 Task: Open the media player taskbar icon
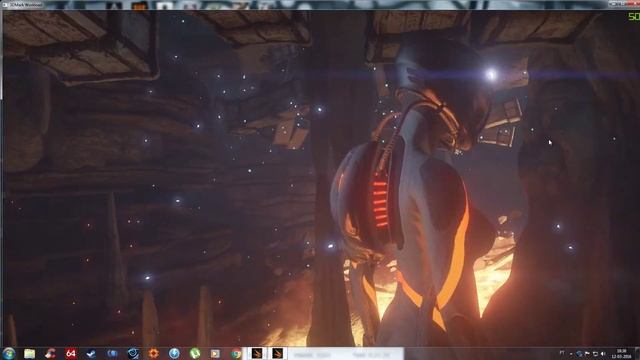click(215, 353)
